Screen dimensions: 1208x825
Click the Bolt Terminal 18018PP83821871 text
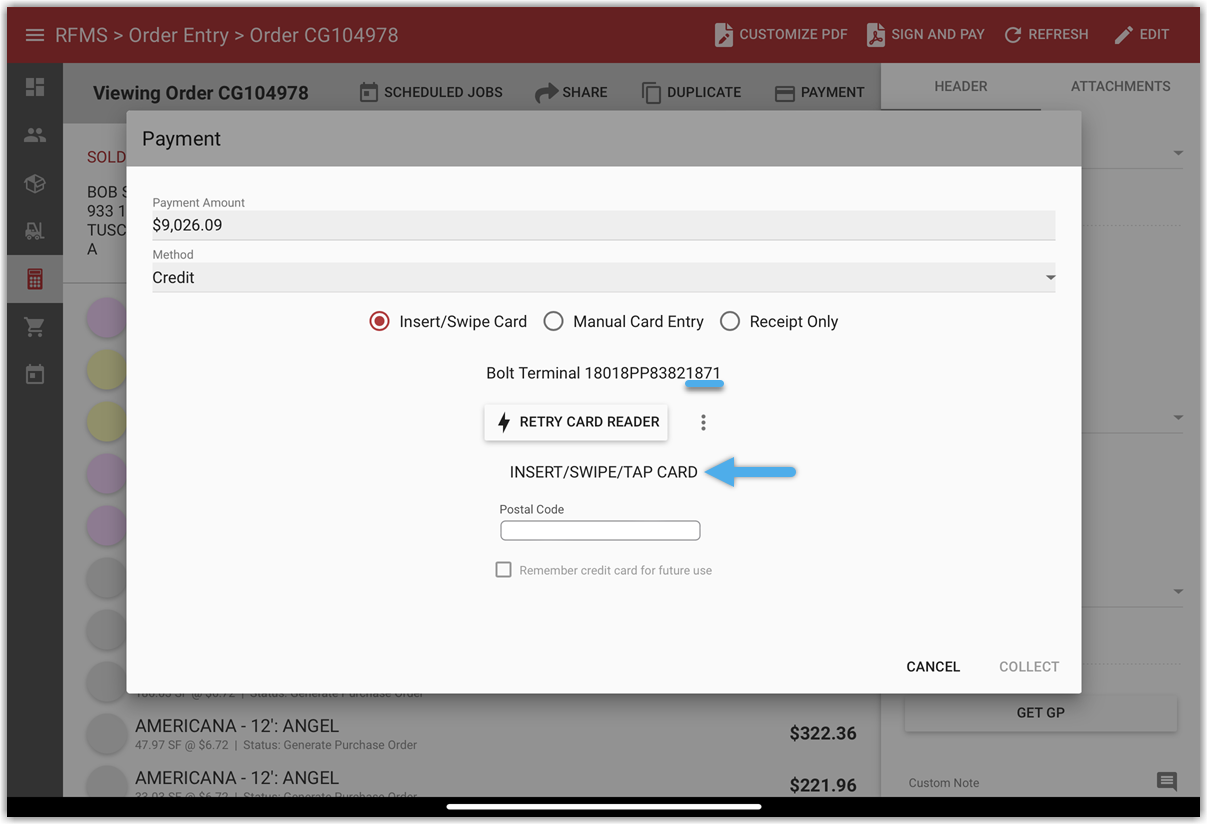point(603,373)
